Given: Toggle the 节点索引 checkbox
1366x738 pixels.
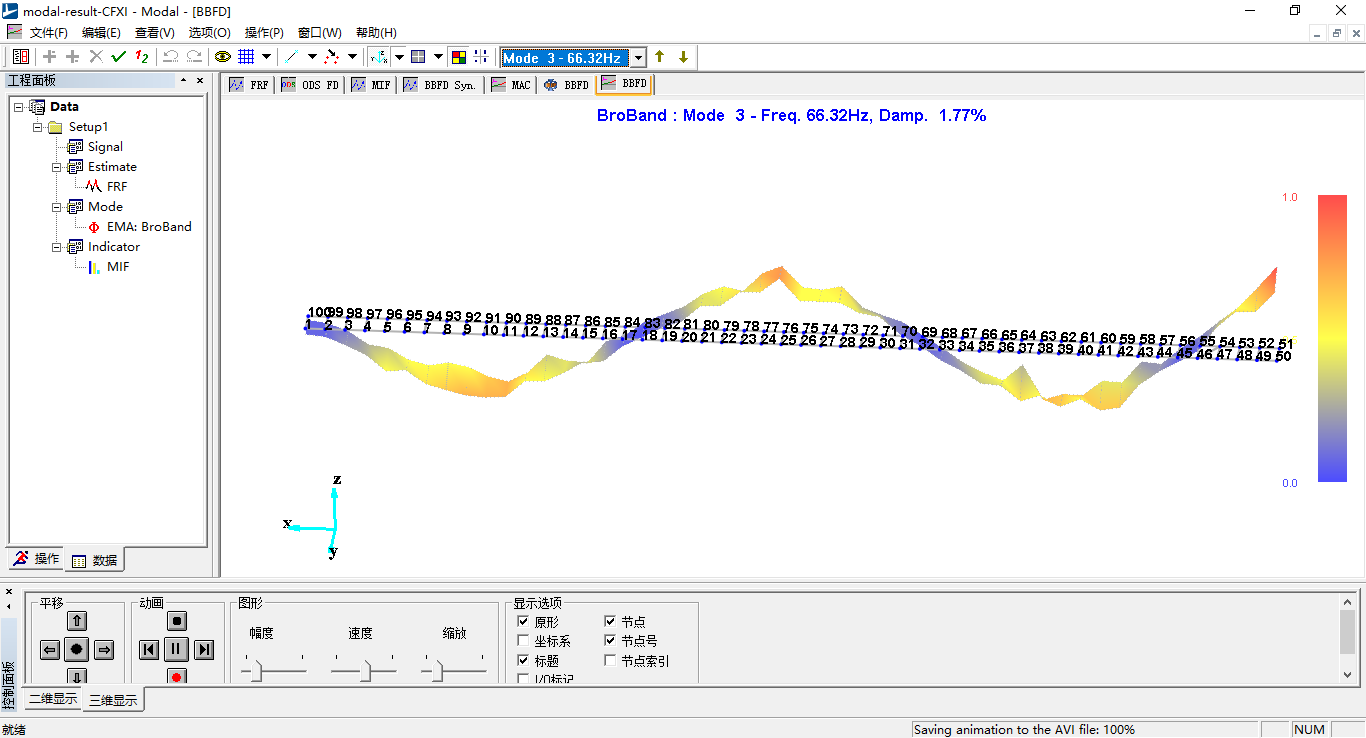Looking at the screenshot, I should click(x=611, y=661).
